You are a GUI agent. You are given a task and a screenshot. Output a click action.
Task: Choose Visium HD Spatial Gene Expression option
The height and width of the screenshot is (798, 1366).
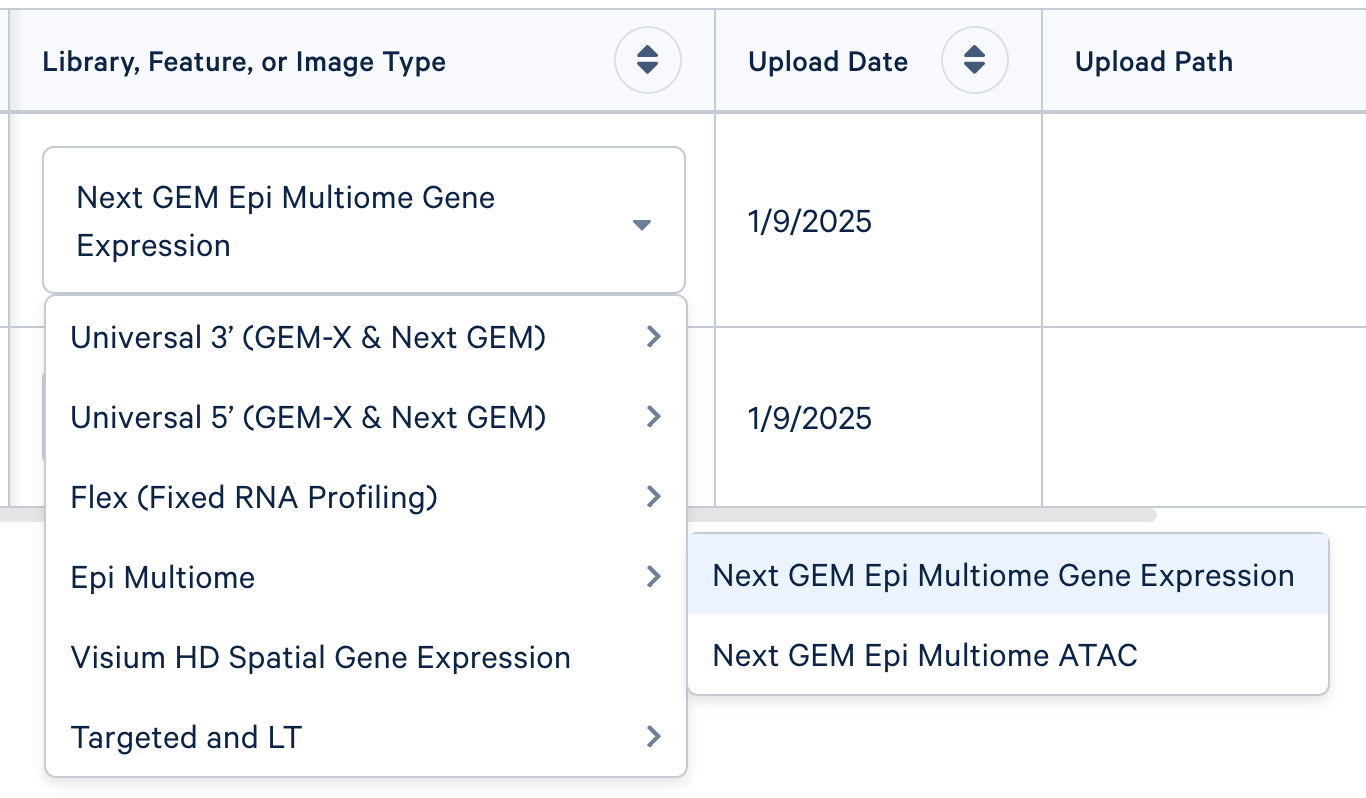(x=320, y=657)
